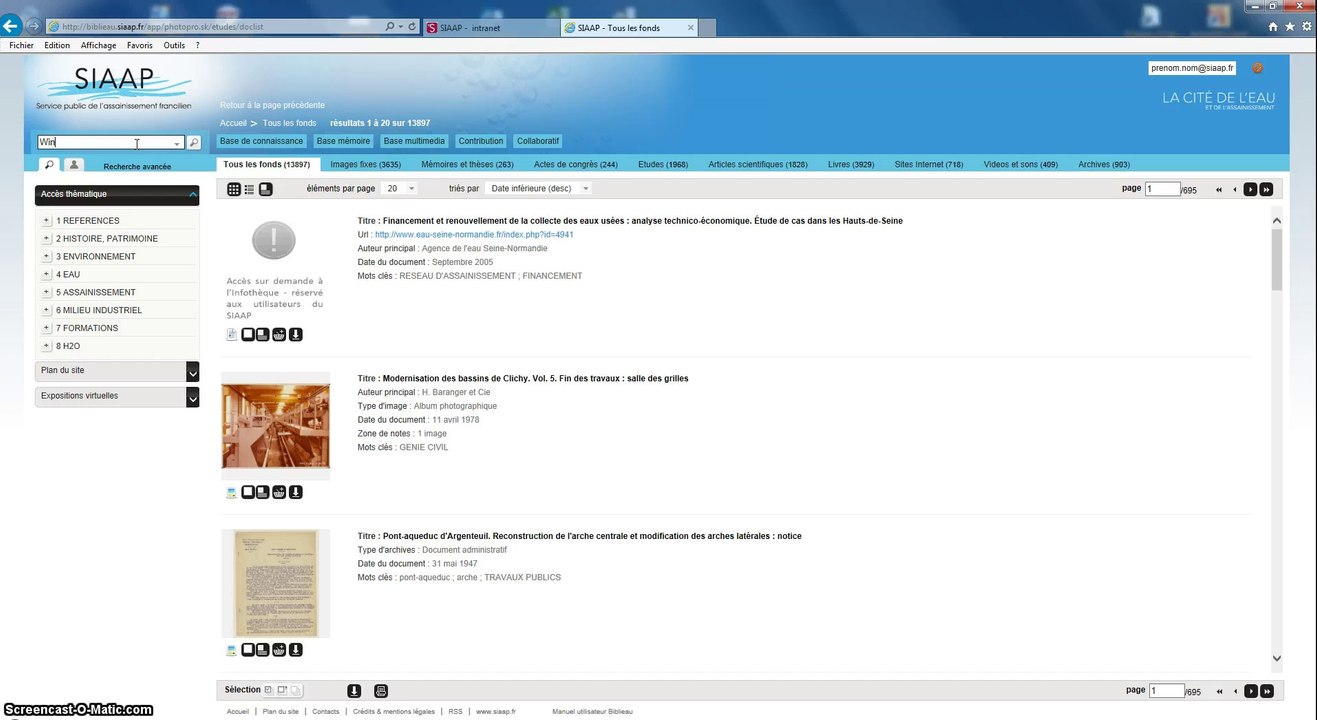Open the Pont-aqueduc d'Argenteuil document thumbnail
This screenshot has width=1317, height=720.
[x=275, y=584]
